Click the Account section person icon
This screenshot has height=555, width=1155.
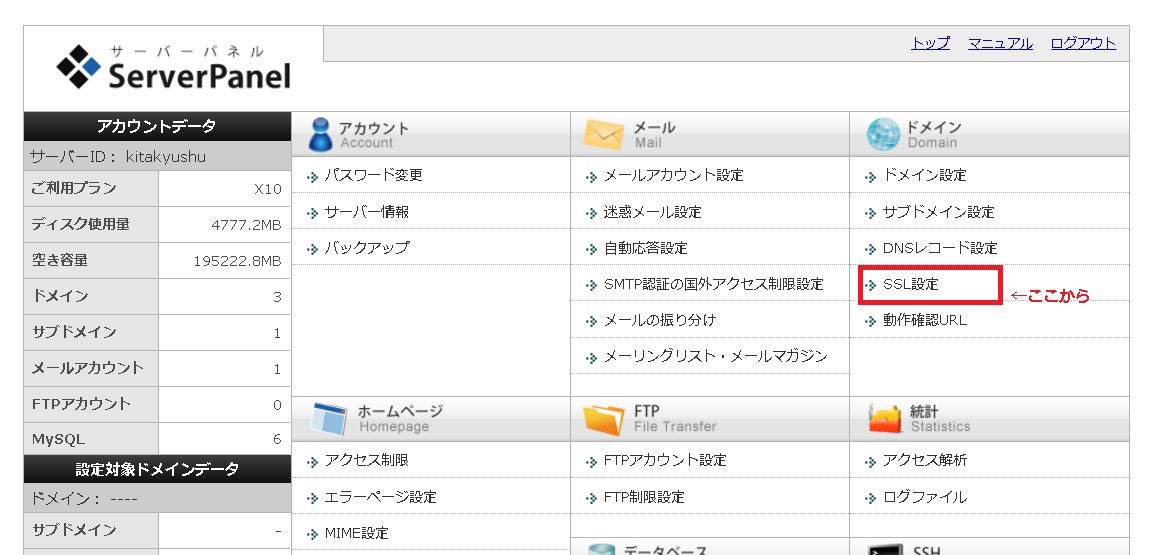click(x=320, y=134)
